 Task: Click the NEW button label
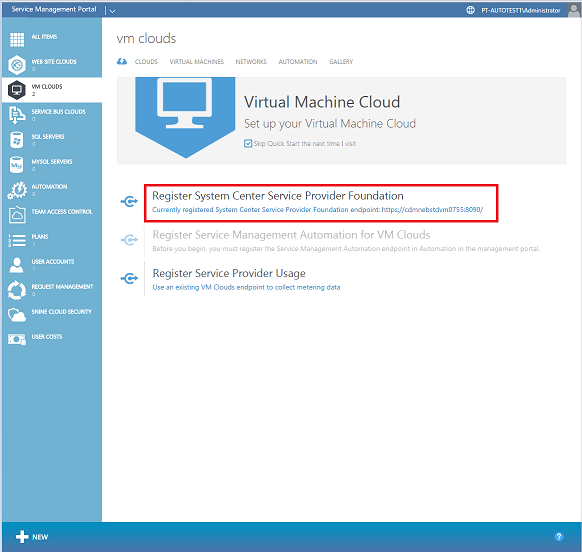pos(40,537)
